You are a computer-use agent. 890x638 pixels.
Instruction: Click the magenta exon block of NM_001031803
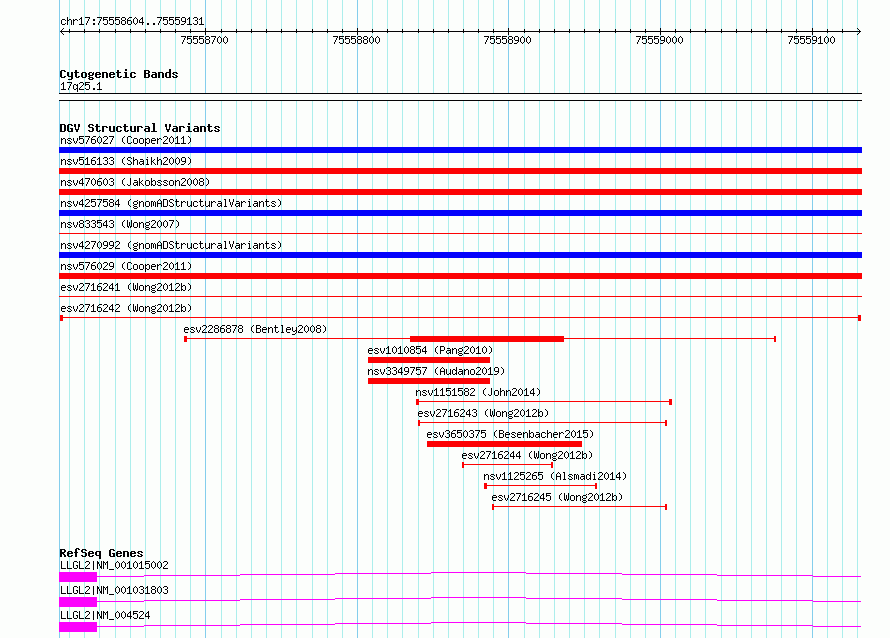[x=78, y=602]
